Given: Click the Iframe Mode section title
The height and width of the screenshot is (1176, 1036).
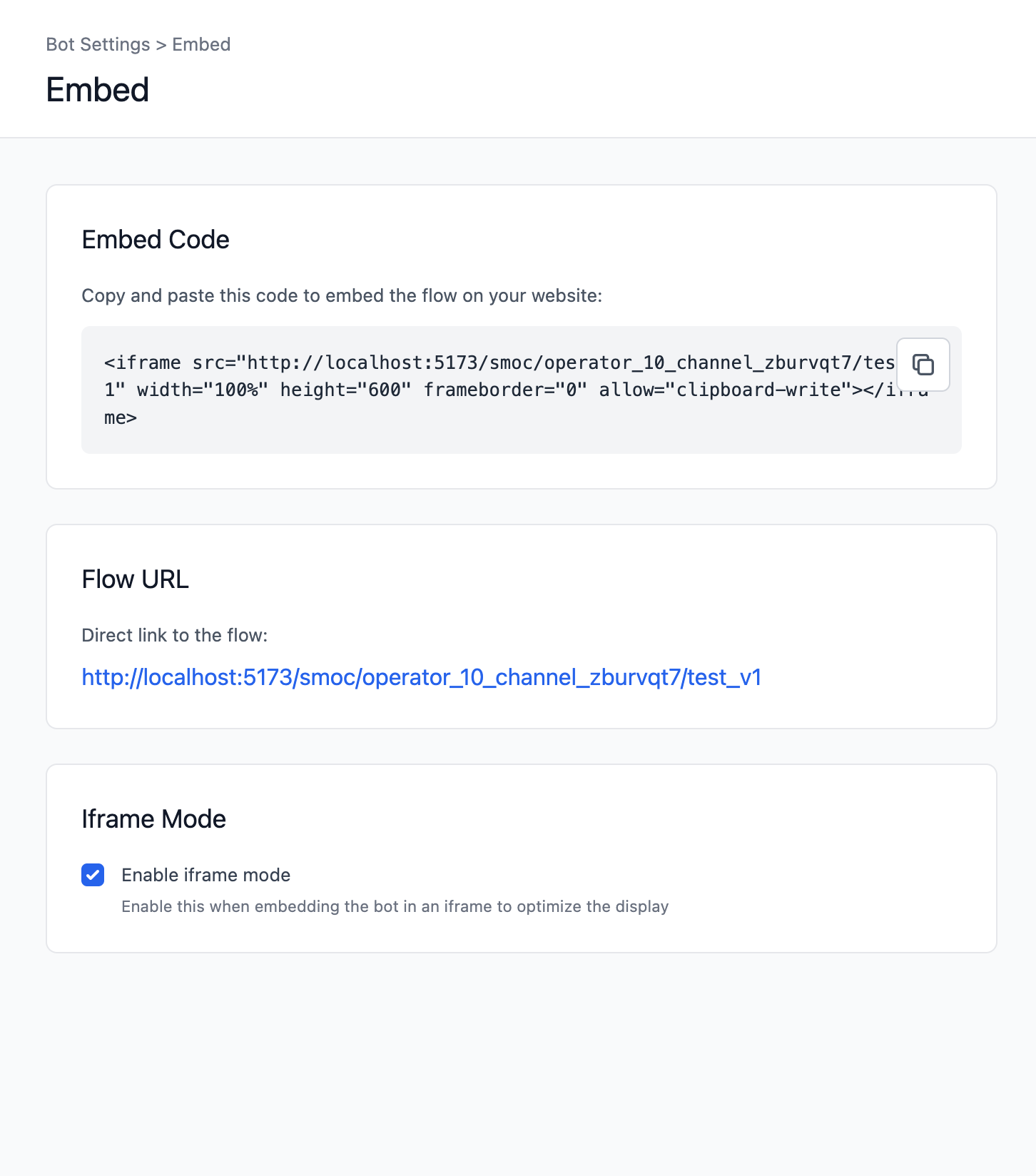Looking at the screenshot, I should tap(154, 819).
